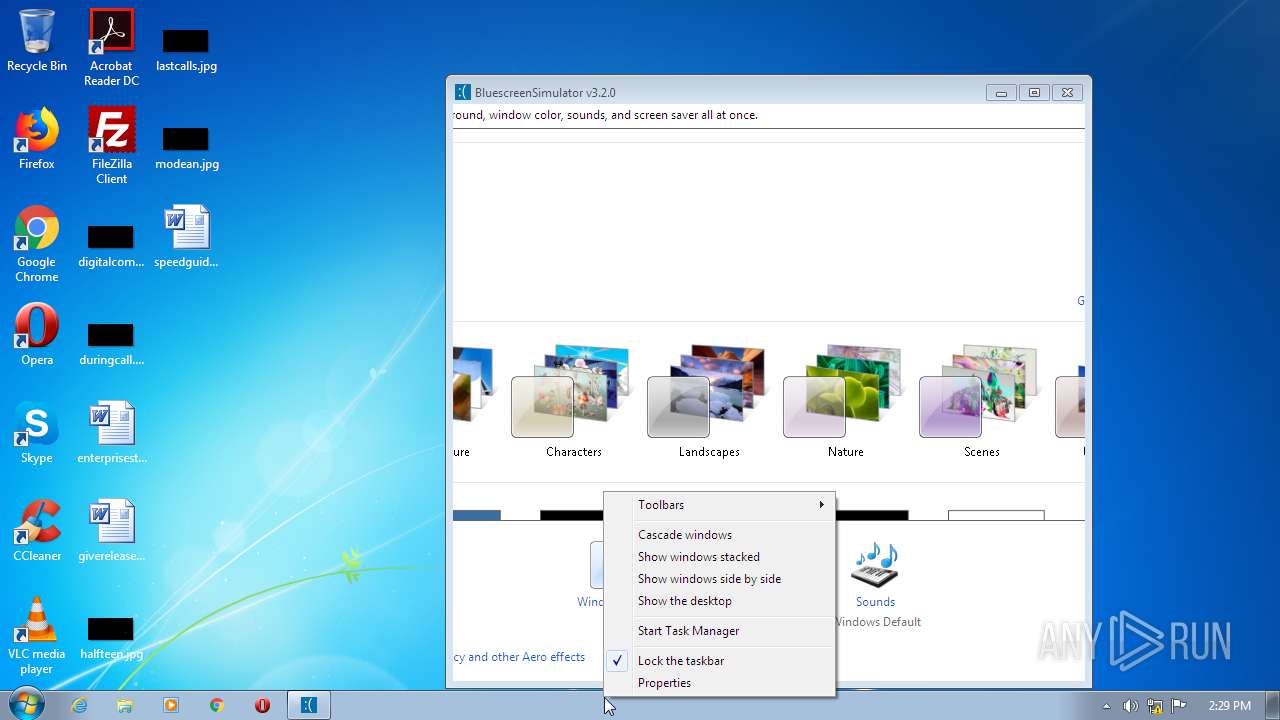
Task: Click the volume speaker tray icon
Action: pos(1130,705)
